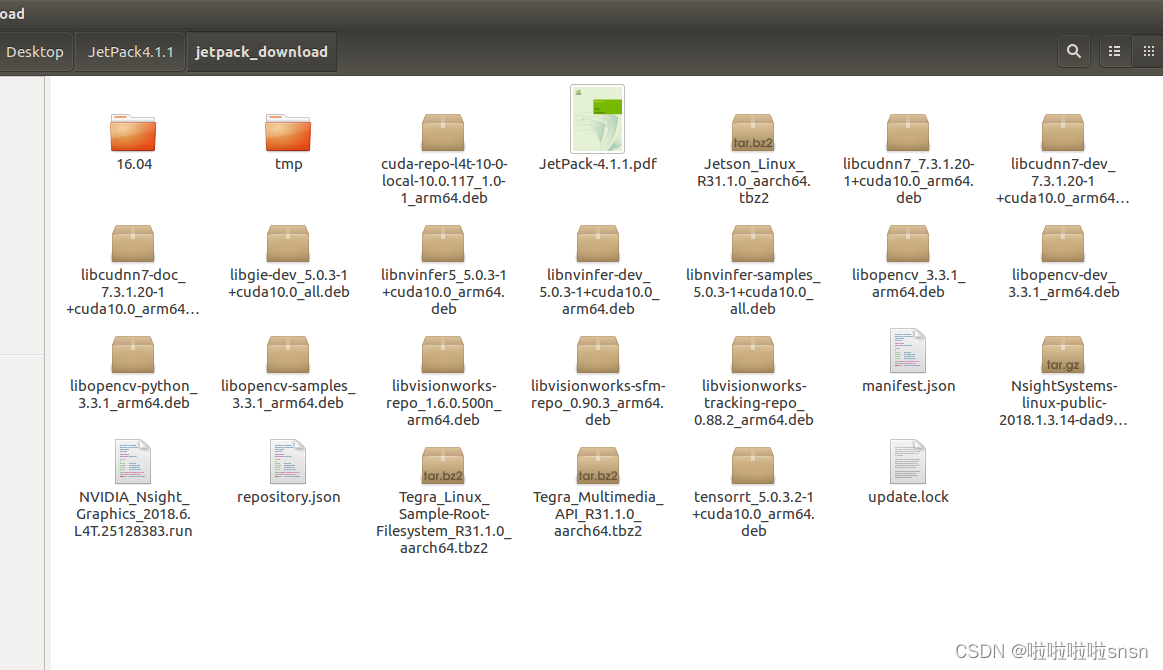Select the libvisionworks-sfm-repo package icon
This screenshot has width=1163, height=670.
tap(598, 355)
